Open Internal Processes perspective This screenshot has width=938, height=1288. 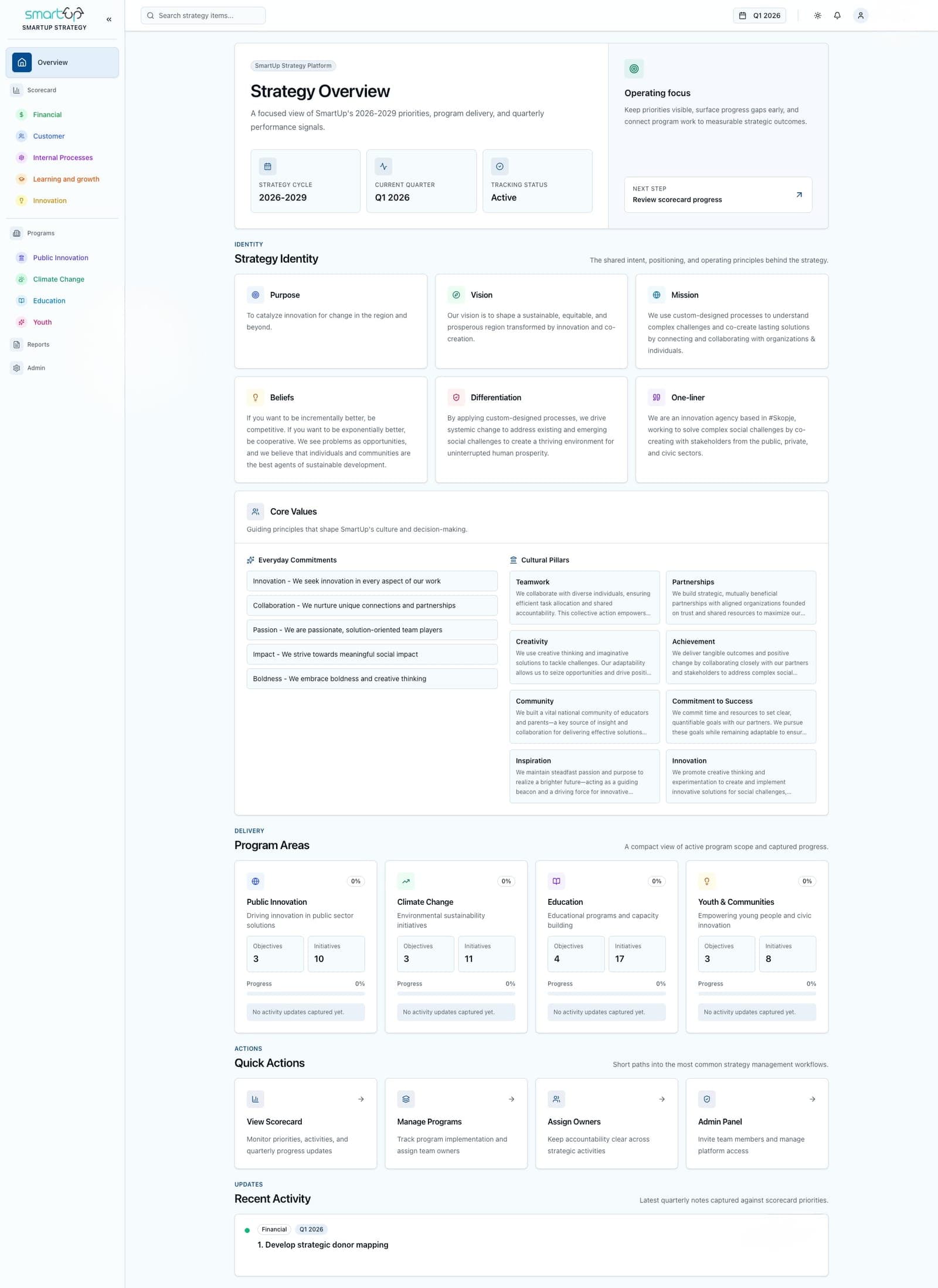click(64, 158)
